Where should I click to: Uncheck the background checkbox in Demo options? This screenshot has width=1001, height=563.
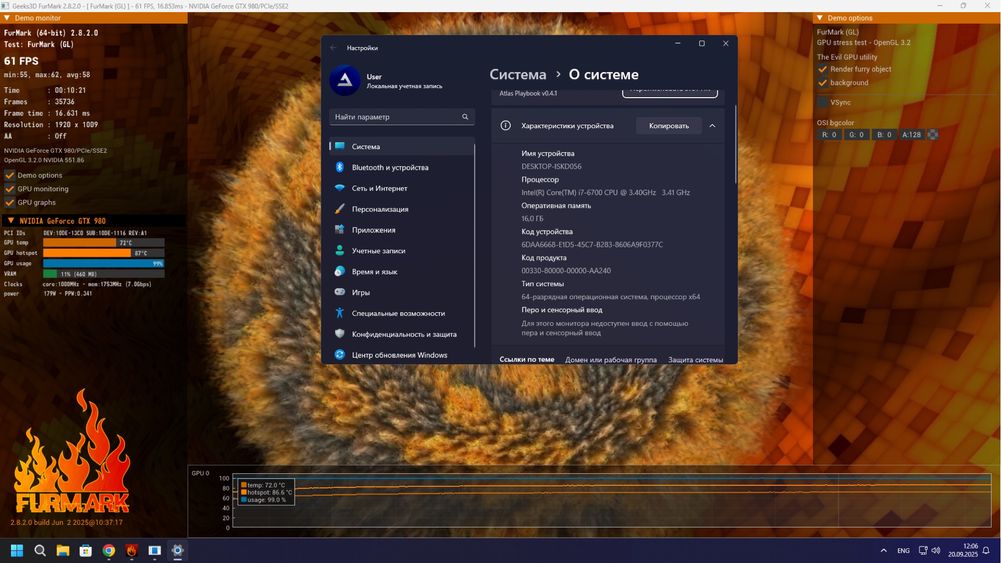822,82
